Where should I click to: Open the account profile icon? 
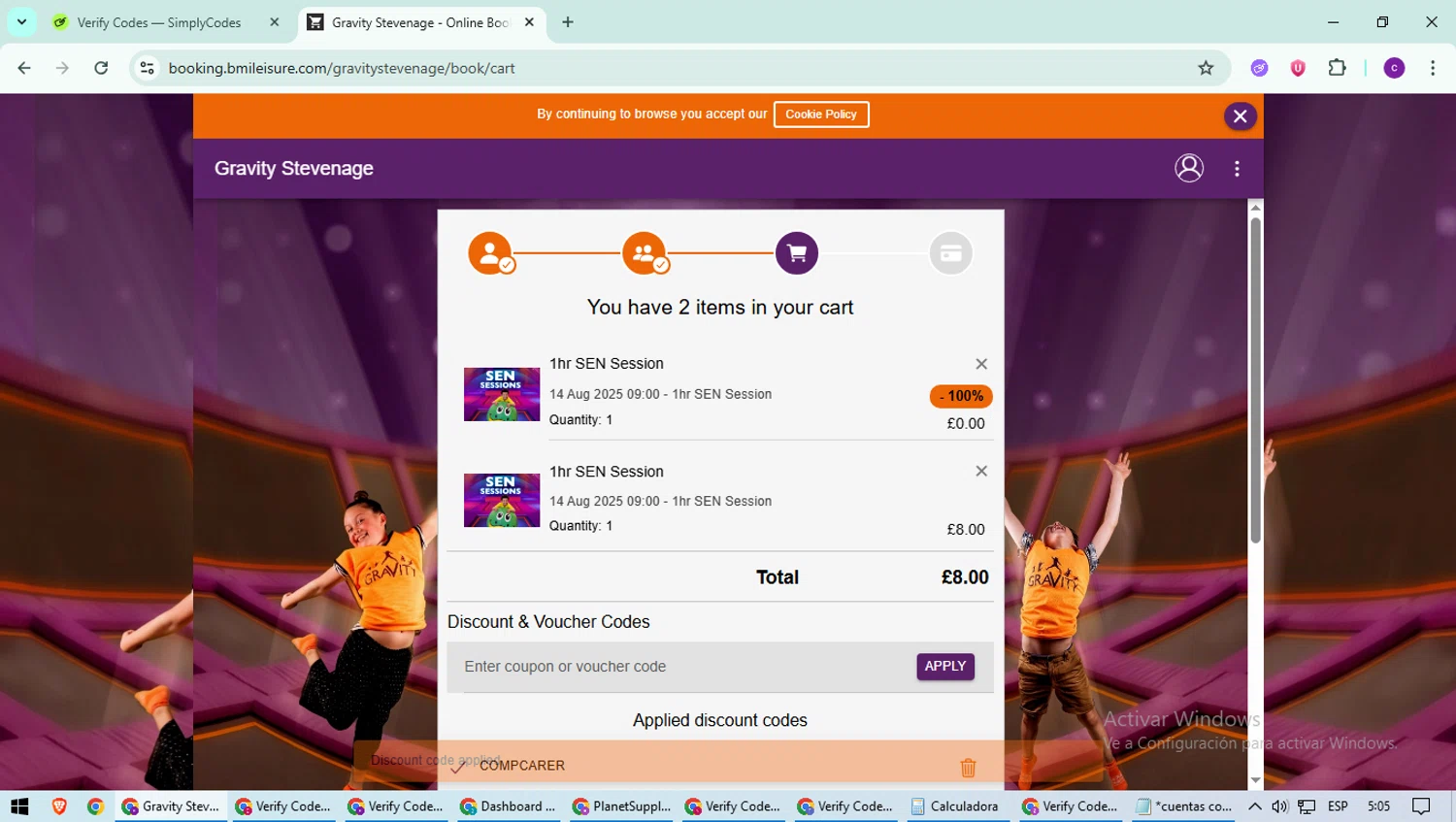tap(1189, 168)
